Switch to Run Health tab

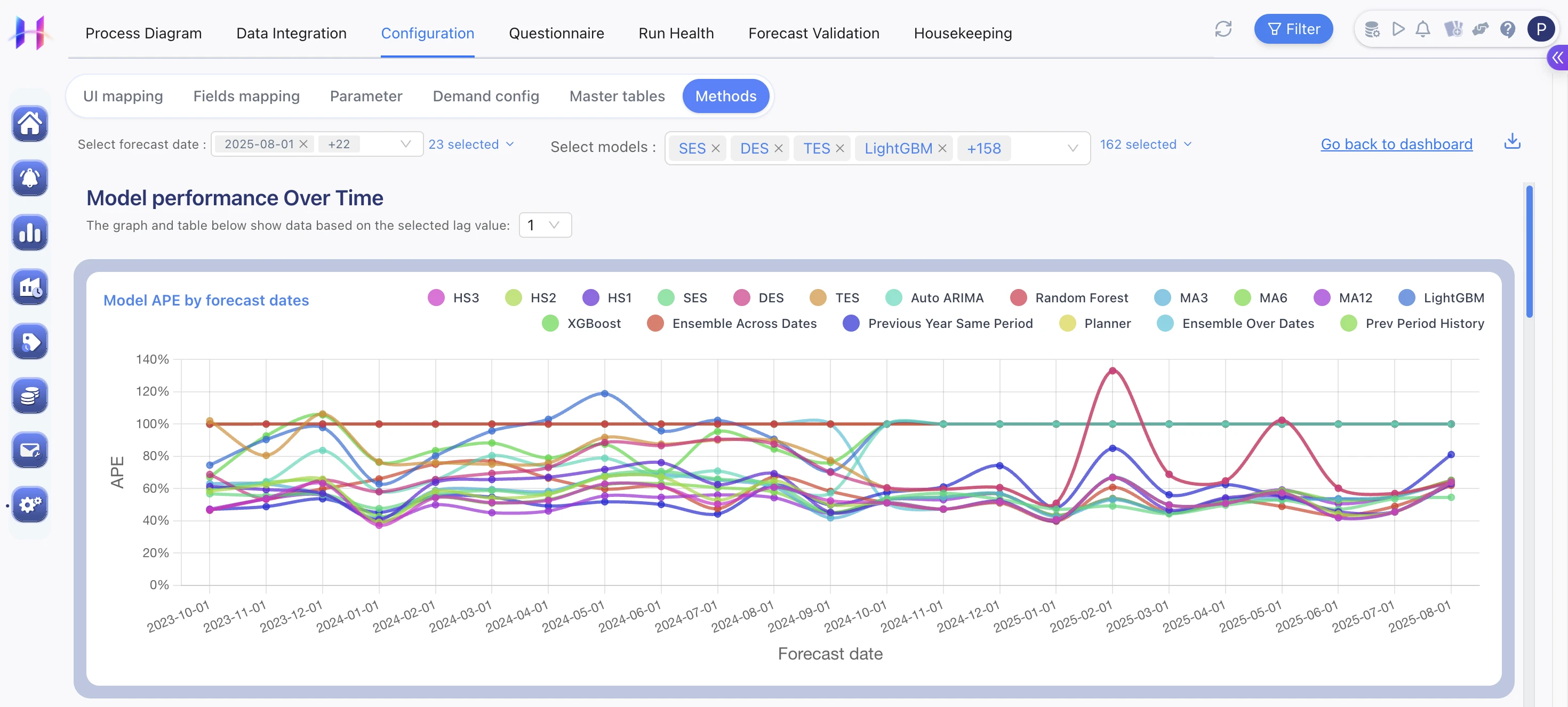(676, 33)
